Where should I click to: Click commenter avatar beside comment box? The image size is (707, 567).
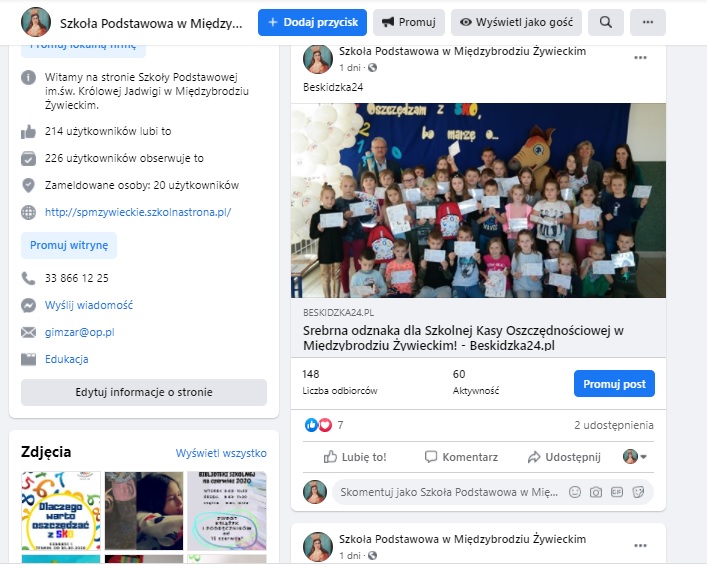point(315,492)
